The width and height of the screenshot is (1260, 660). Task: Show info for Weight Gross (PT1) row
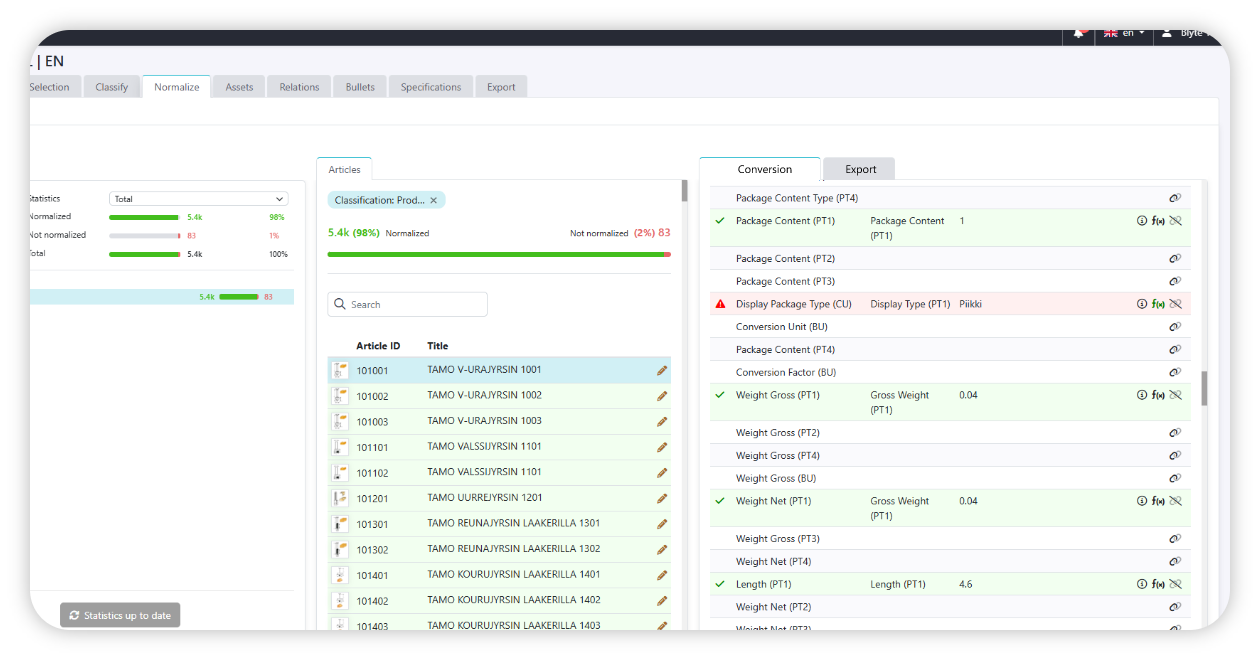tap(1142, 395)
